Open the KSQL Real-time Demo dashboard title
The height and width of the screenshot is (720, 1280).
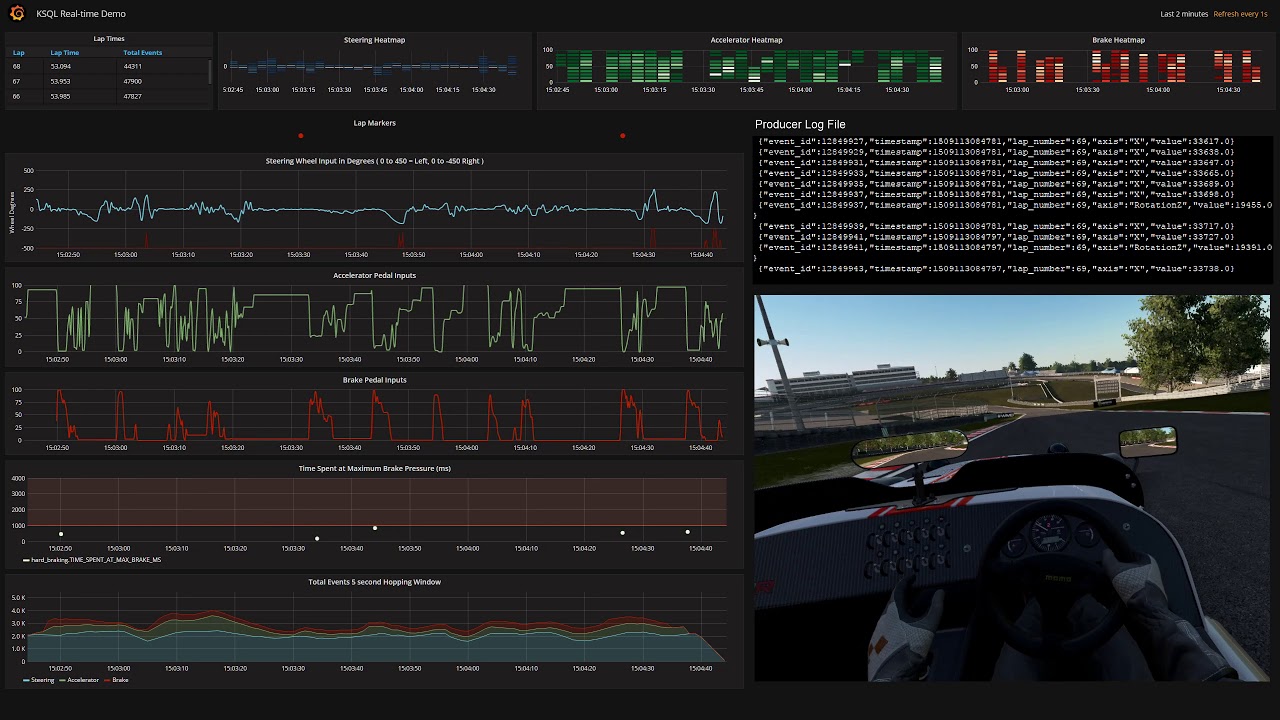pyautogui.click(x=81, y=14)
